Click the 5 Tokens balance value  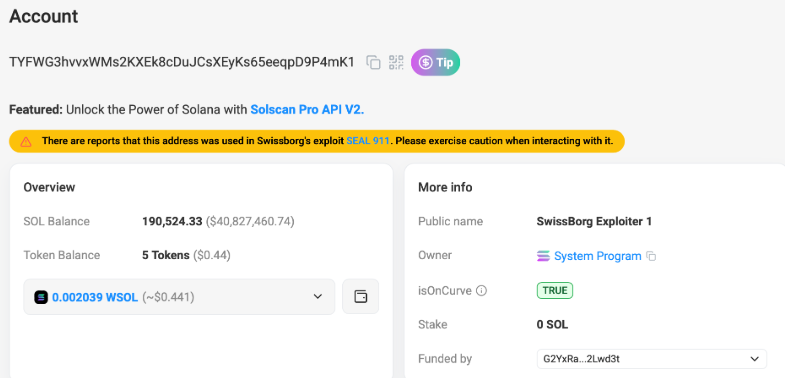166,255
